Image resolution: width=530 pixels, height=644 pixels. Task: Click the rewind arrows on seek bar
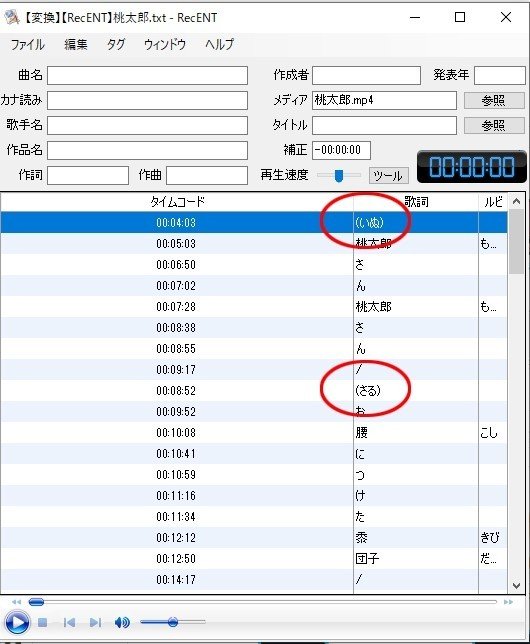pos(16,602)
